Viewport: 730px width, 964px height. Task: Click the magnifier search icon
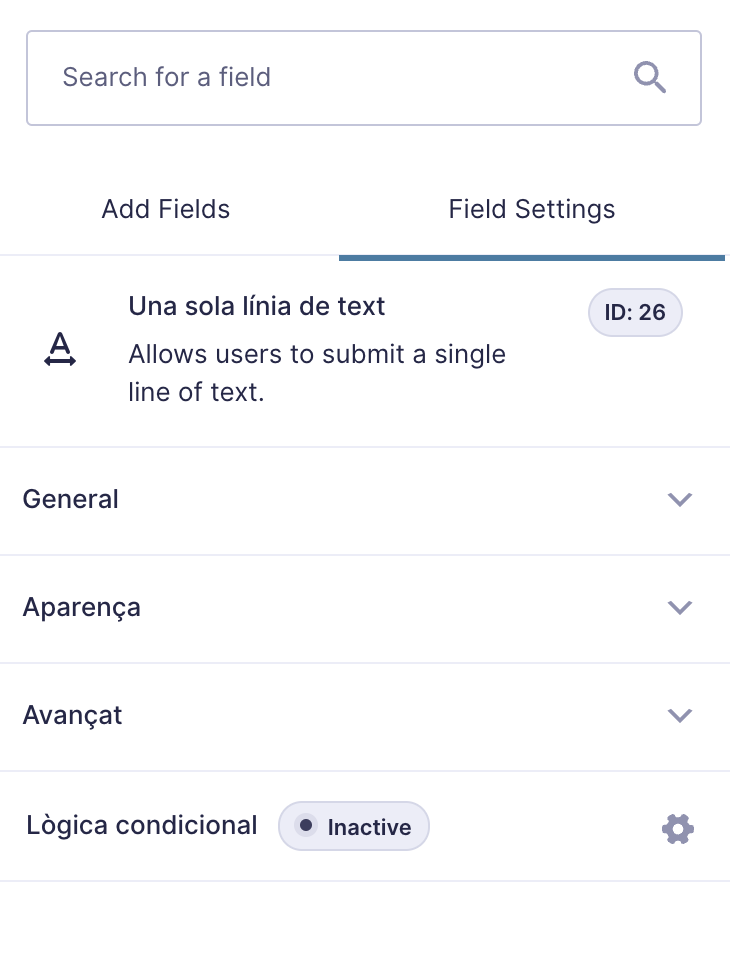650,77
